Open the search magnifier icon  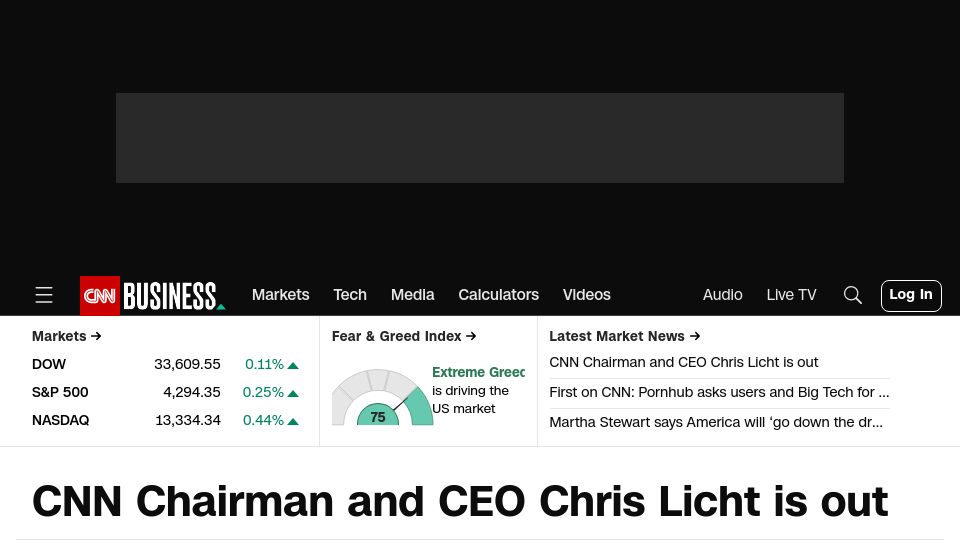pos(852,295)
